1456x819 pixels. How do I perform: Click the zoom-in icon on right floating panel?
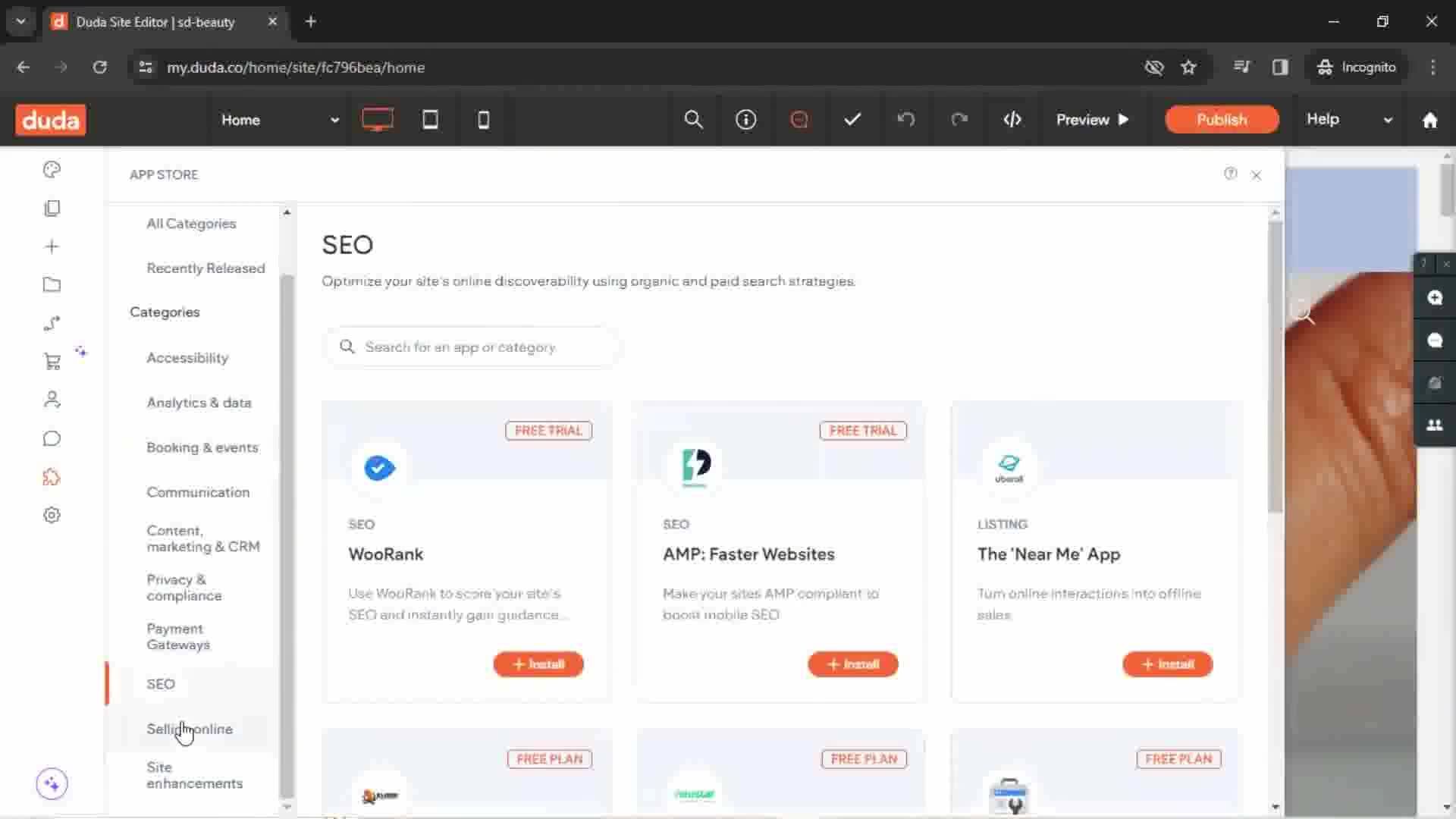(x=1435, y=298)
